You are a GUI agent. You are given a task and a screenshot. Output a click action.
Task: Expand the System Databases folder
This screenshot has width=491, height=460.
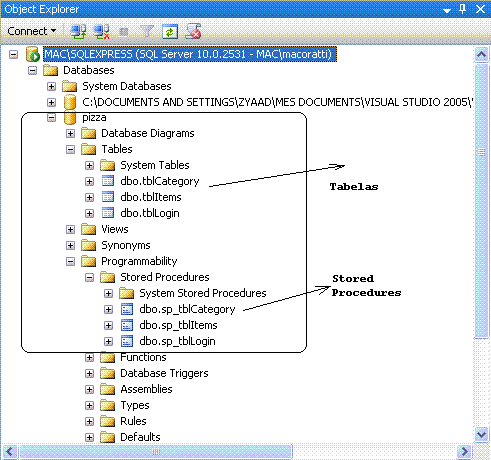(51, 86)
